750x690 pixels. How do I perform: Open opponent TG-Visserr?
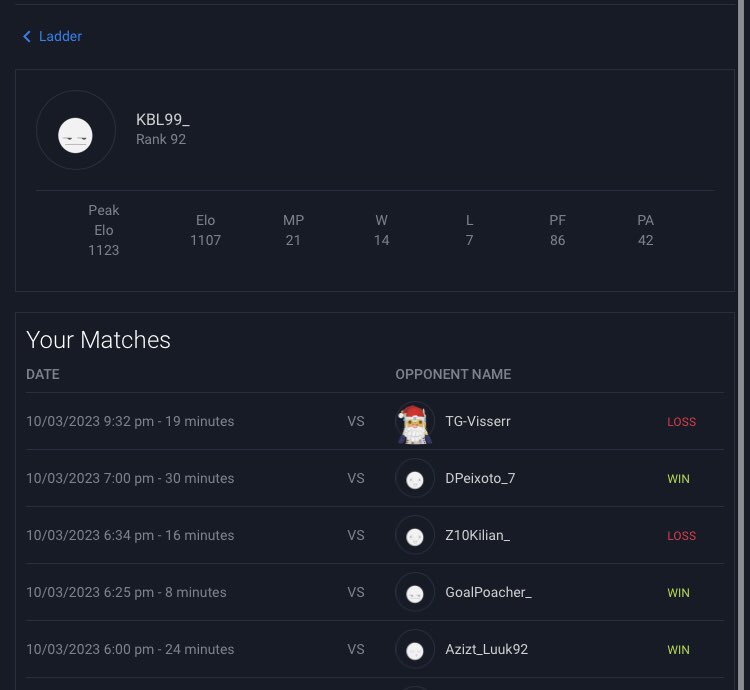[x=477, y=421]
